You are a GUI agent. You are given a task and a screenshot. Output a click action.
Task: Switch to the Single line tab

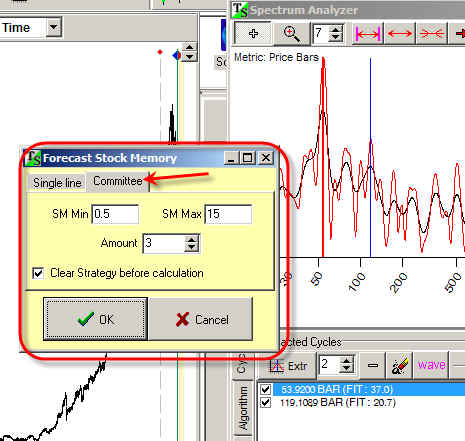(x=57, y=183)
